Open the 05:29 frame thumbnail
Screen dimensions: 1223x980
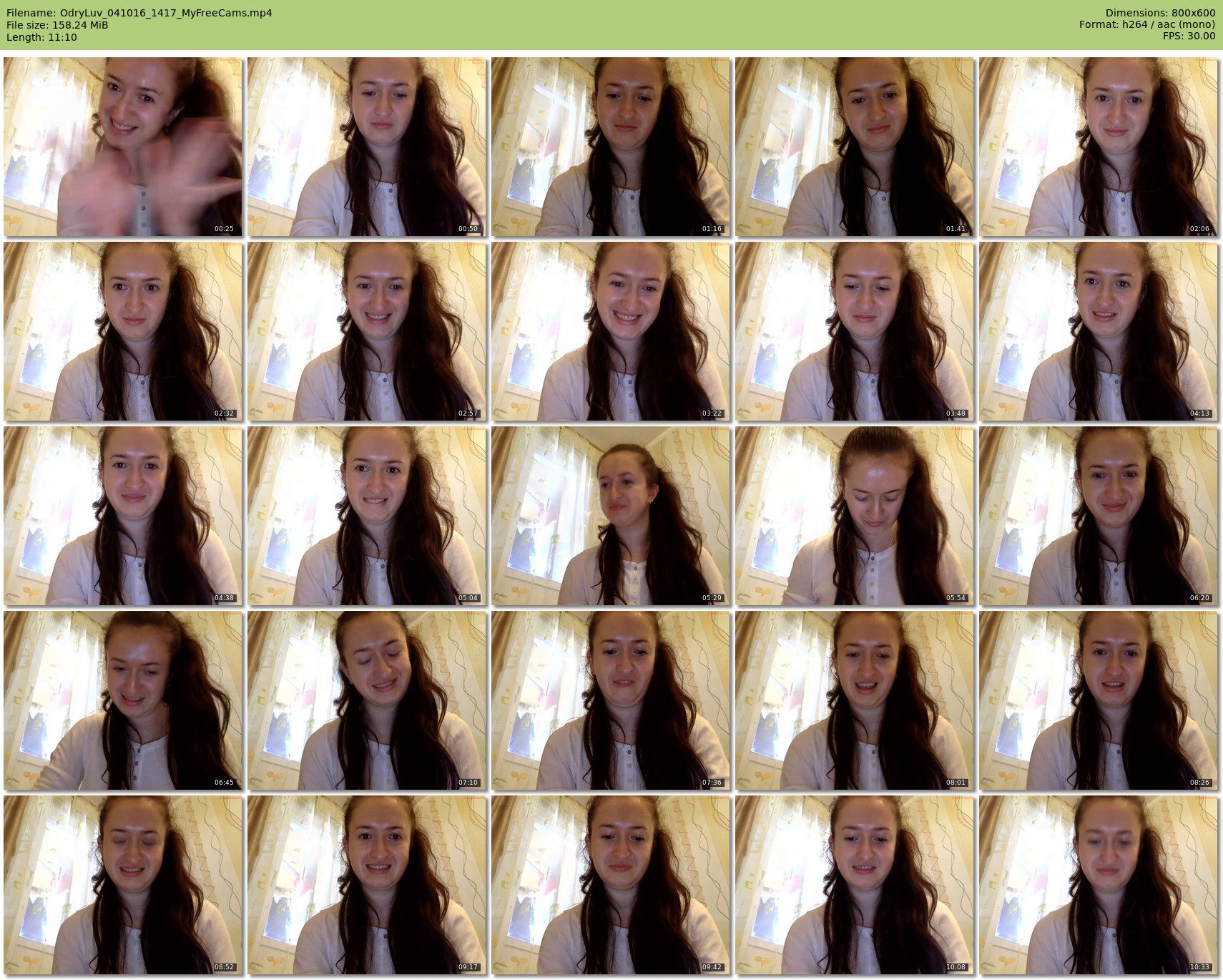[611, 516]
